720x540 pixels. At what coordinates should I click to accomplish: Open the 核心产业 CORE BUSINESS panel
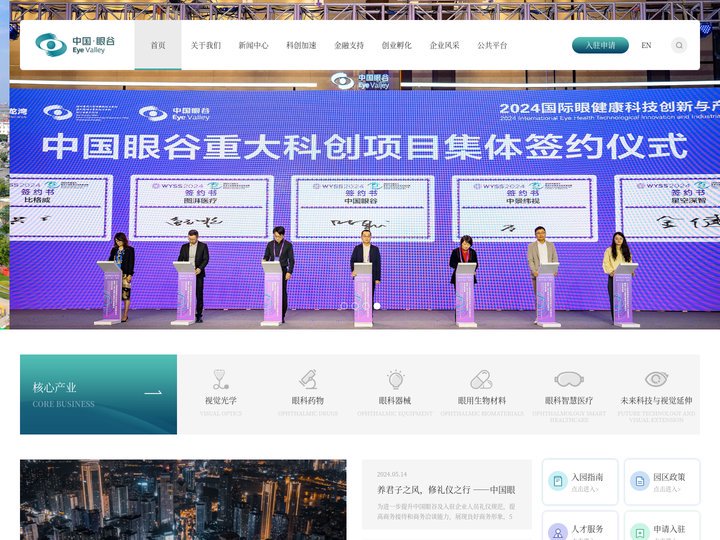coord(98,394)
